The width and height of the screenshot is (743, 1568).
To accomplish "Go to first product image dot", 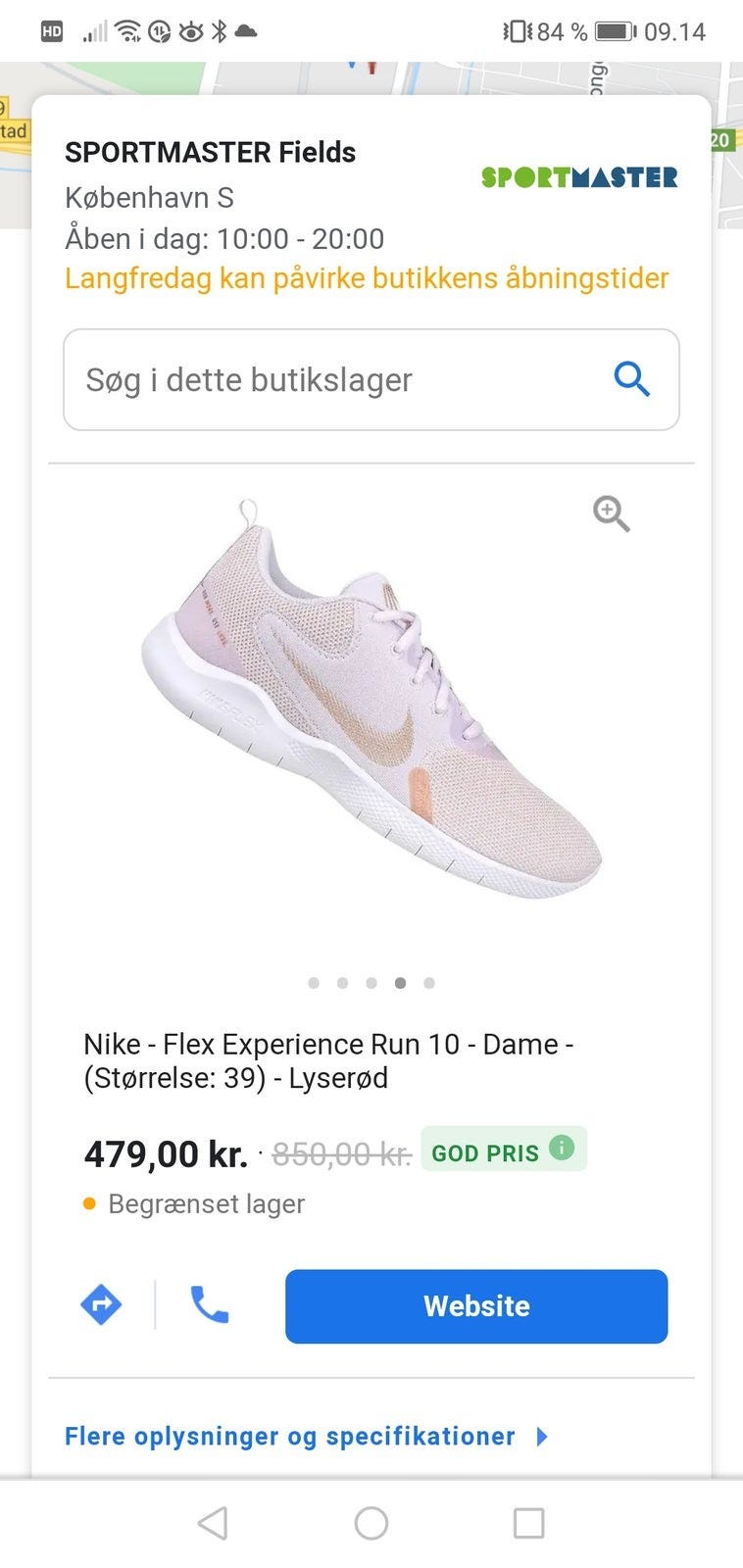I will click(314, 983).
